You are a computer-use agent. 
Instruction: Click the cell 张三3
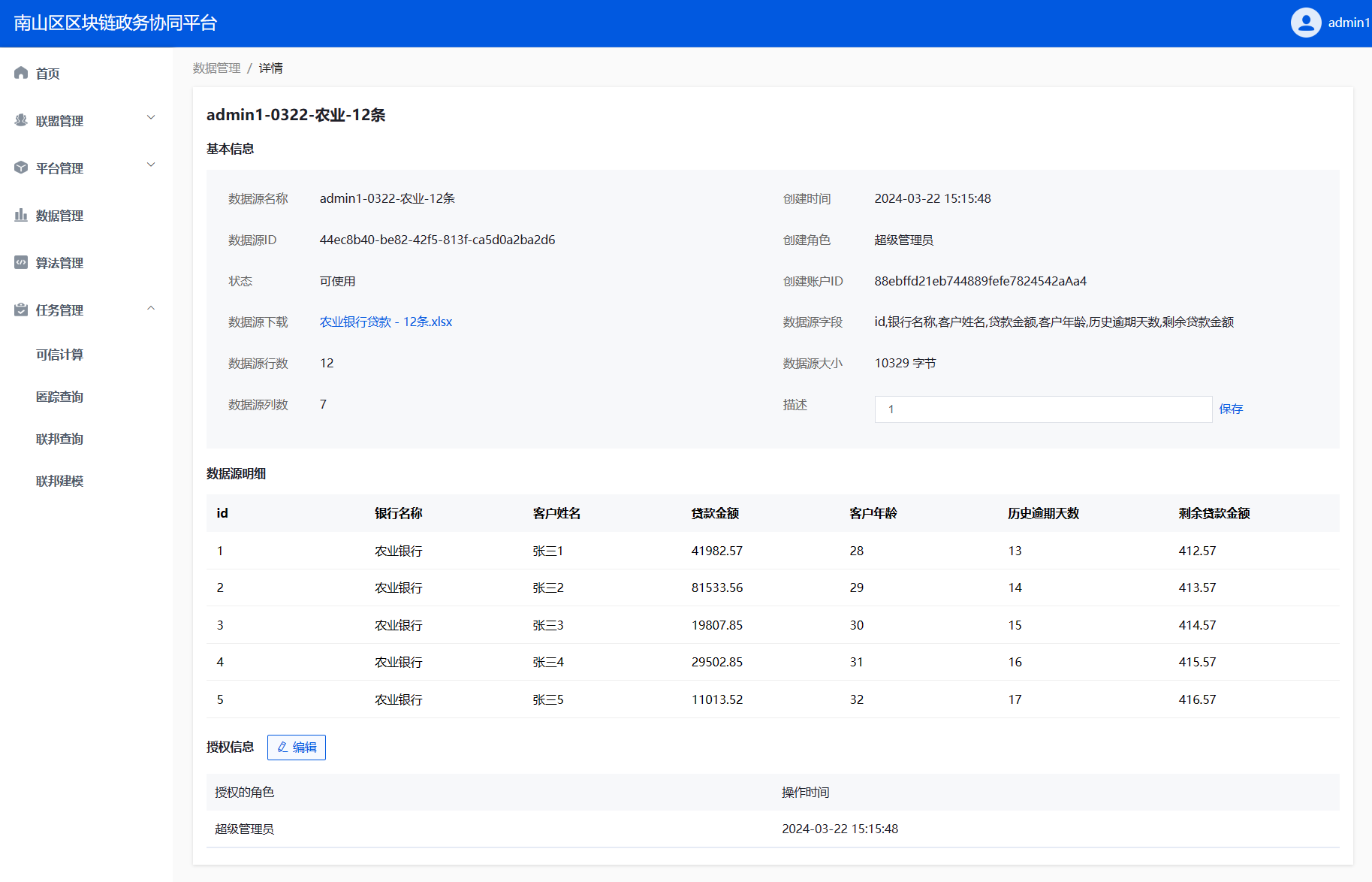coord(548,625)
